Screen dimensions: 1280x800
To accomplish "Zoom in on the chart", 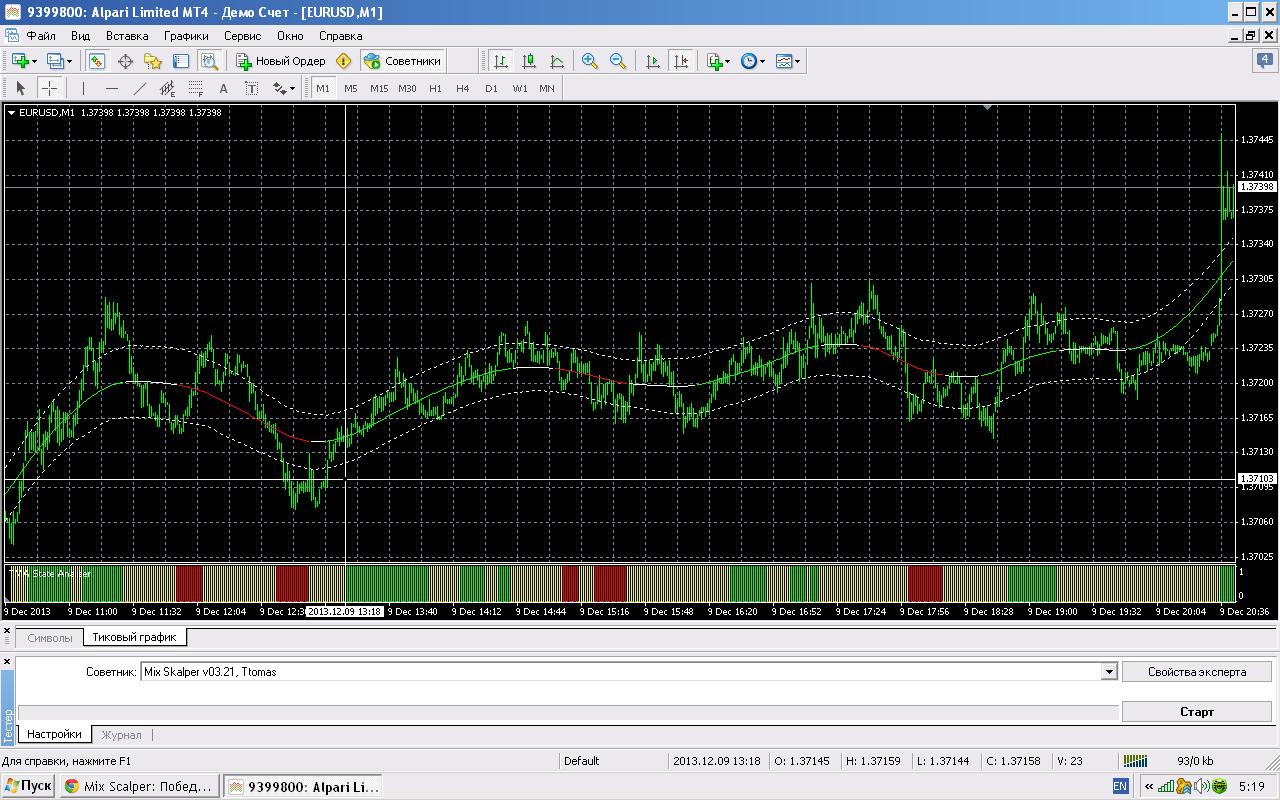I will 590,61.
